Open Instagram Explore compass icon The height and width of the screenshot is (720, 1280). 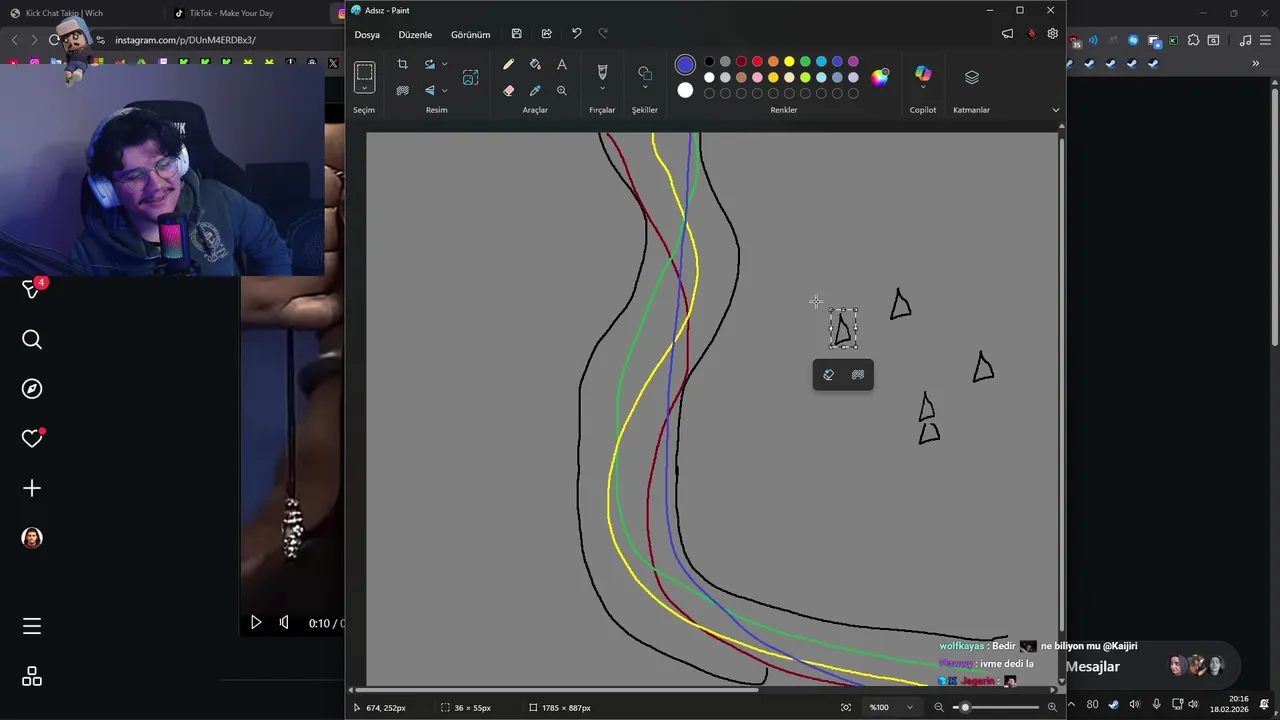click(32, 389)
